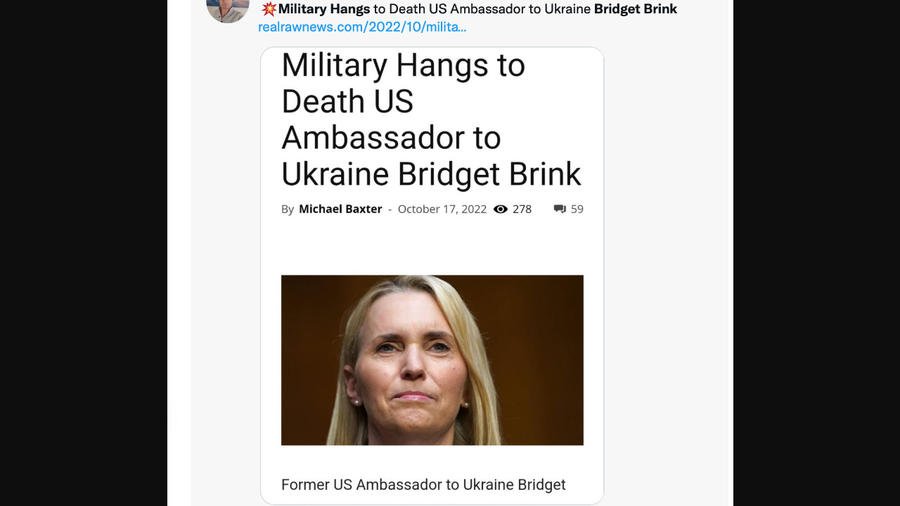Click the comments speech bubble icon
900x506 pixels.
tap(560, 209)
